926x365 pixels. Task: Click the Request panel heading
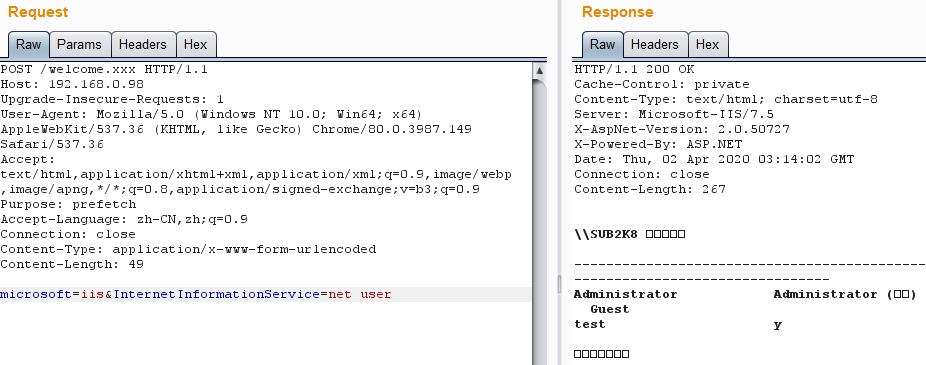pyautogui.click(x=38, y=12)
